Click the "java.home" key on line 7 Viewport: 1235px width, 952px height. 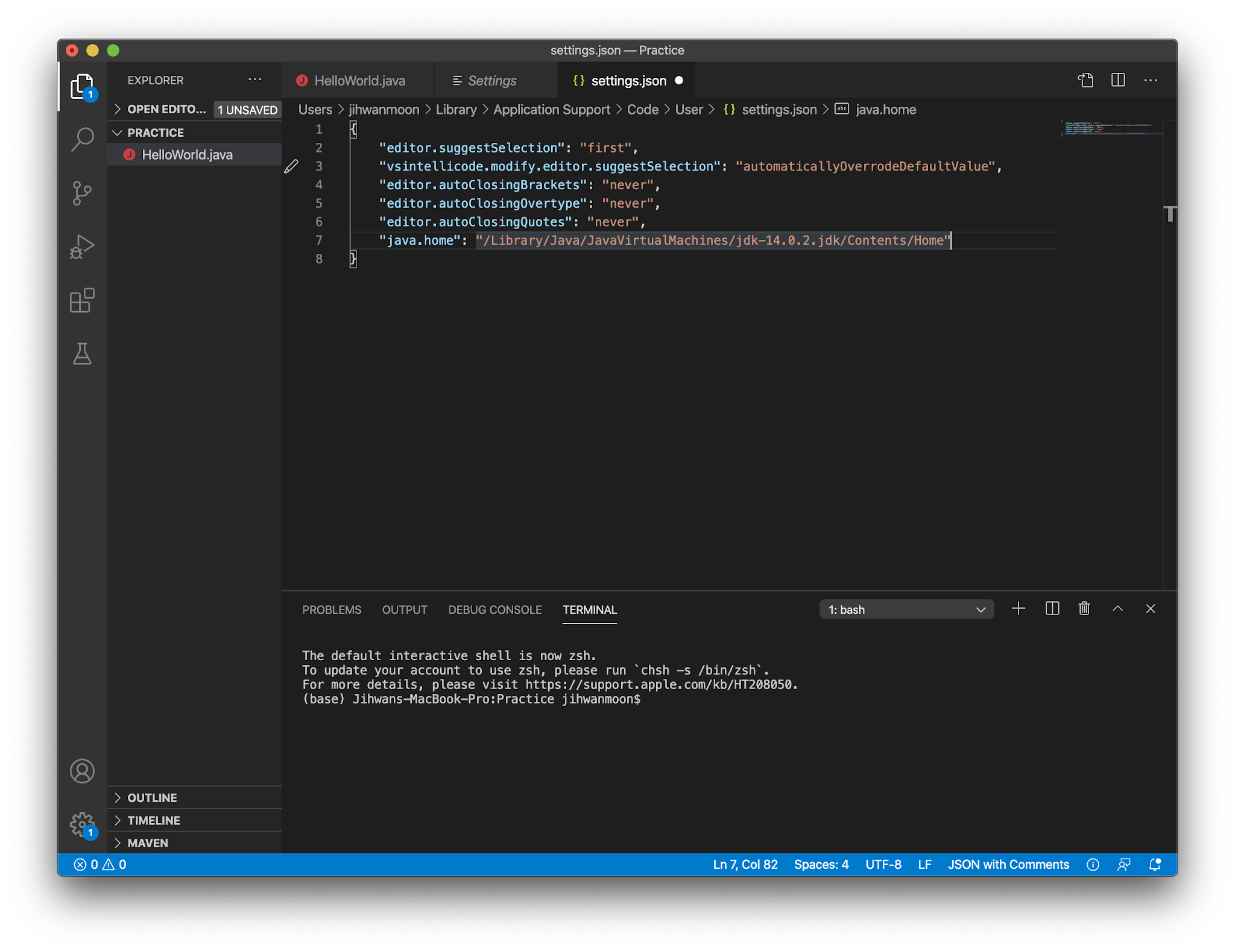pos(420,241)
